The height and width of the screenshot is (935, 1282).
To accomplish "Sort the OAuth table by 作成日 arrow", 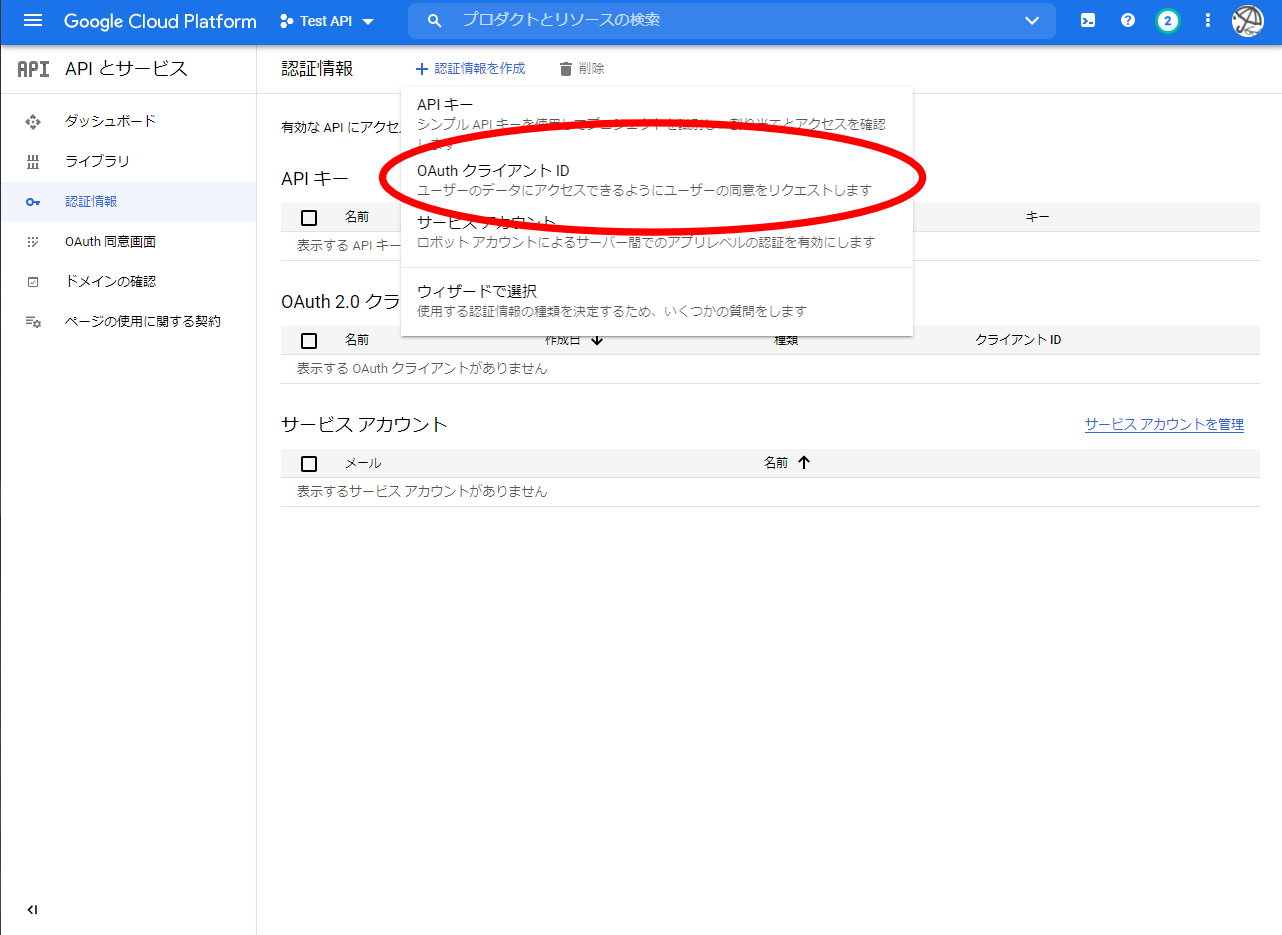I will pyautogui.click(x=597, y=340).
